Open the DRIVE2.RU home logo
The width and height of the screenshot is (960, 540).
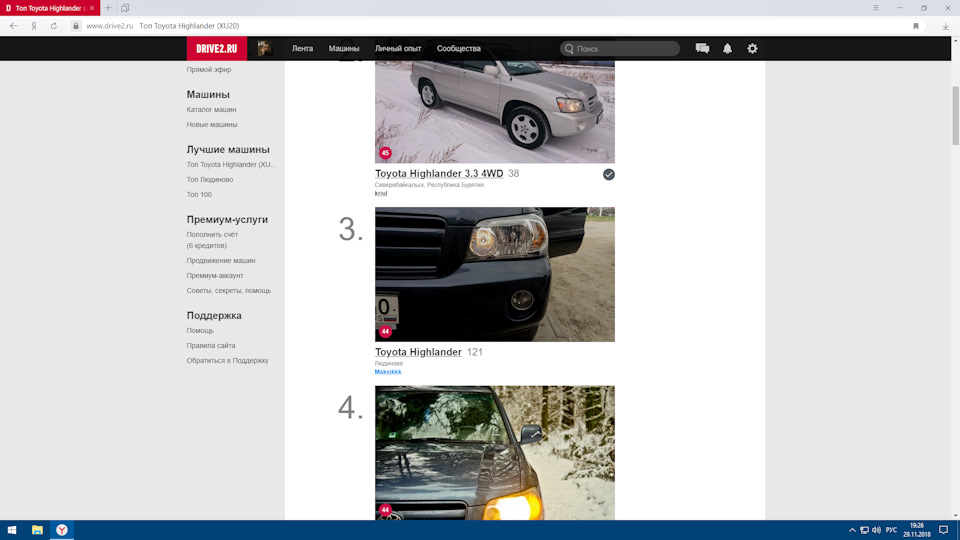point(217,48)
